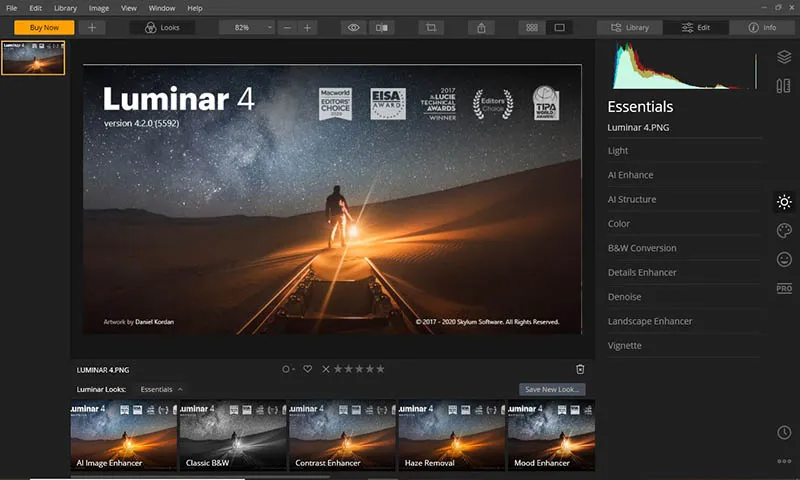
Task: Set rating to three stars
Action: tap(359, 369)
